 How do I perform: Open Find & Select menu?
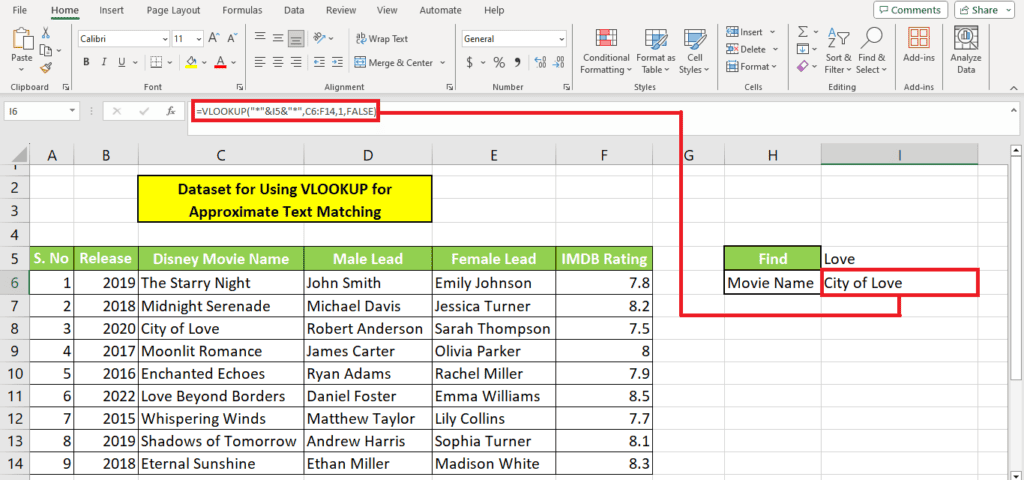[871, 51]
